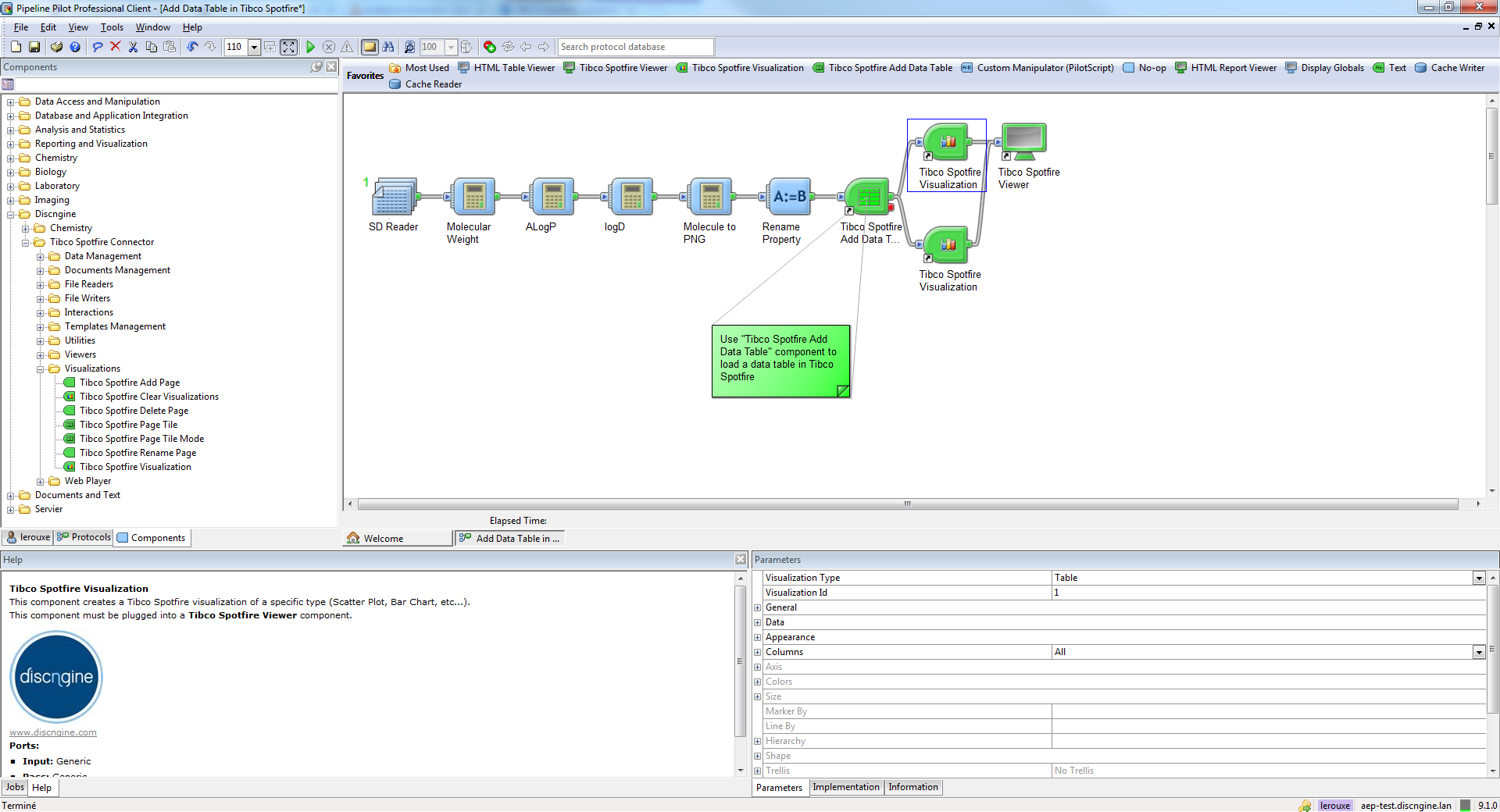Toggle the yellow sticky note icon
This screenshot has width=1500, height=812.
click(370, 47)
